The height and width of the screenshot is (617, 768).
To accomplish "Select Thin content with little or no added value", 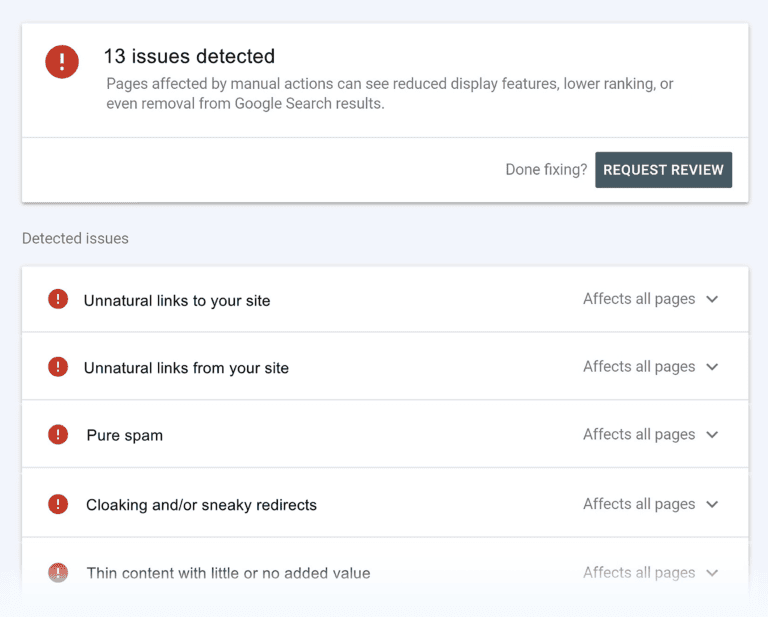I will pyautogui.click(x=228, y=573).
